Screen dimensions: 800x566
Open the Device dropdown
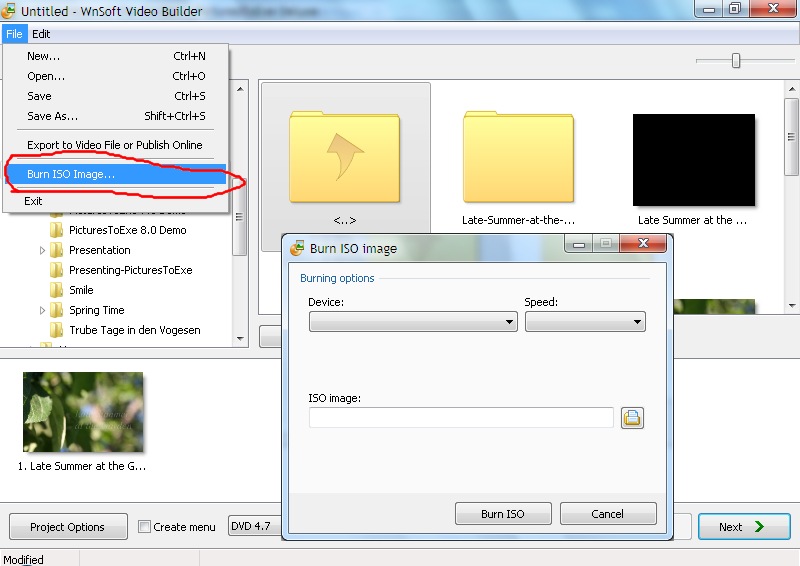point(412,322)
